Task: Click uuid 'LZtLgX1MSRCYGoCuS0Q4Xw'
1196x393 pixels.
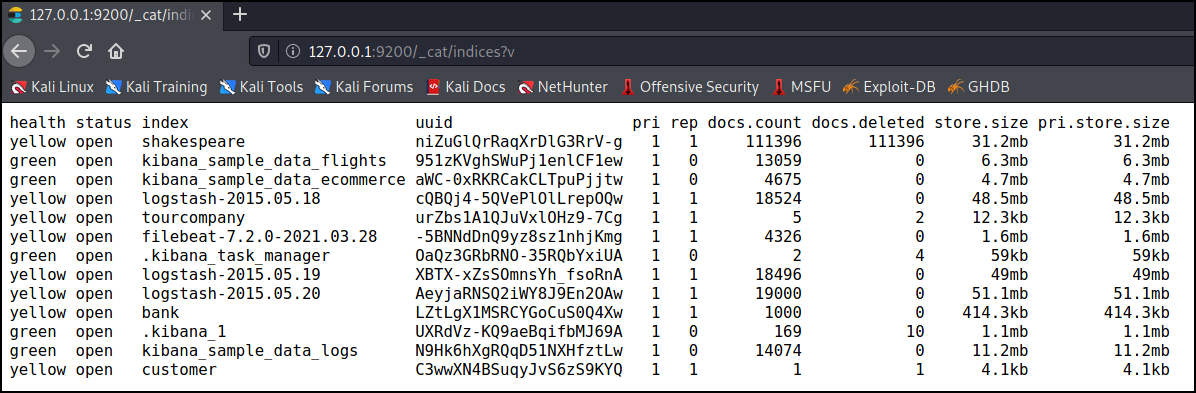Action: pyautogui.click(x=519, y=314)
